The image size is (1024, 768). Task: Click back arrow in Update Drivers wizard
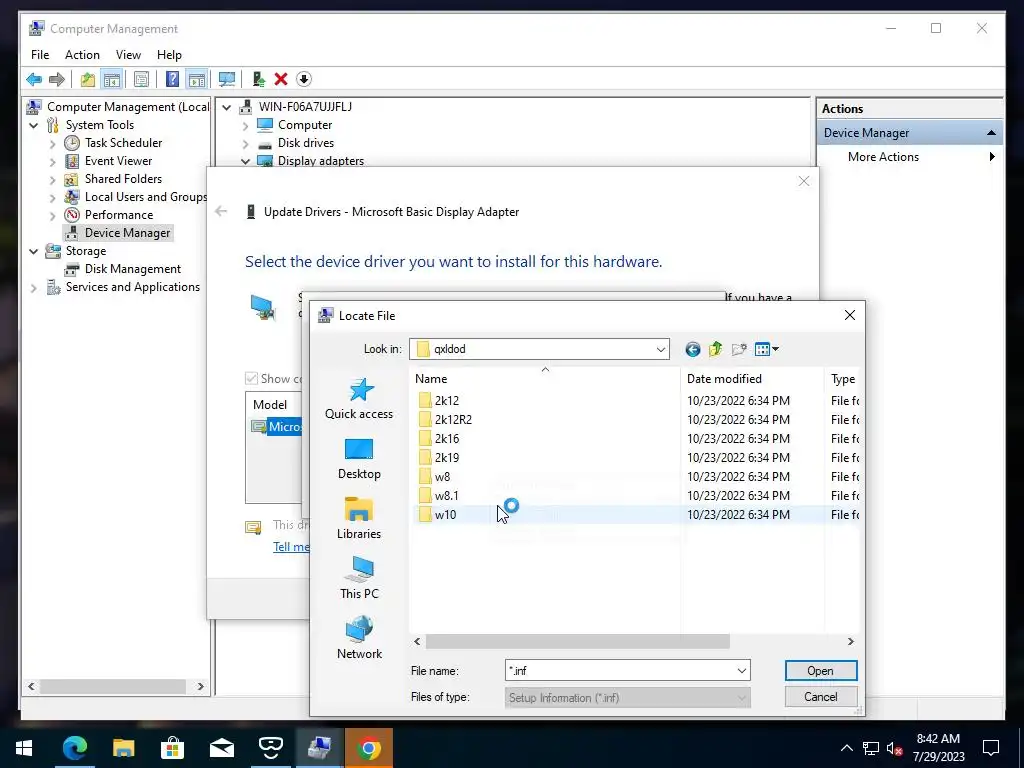click(x=221, y=211)
